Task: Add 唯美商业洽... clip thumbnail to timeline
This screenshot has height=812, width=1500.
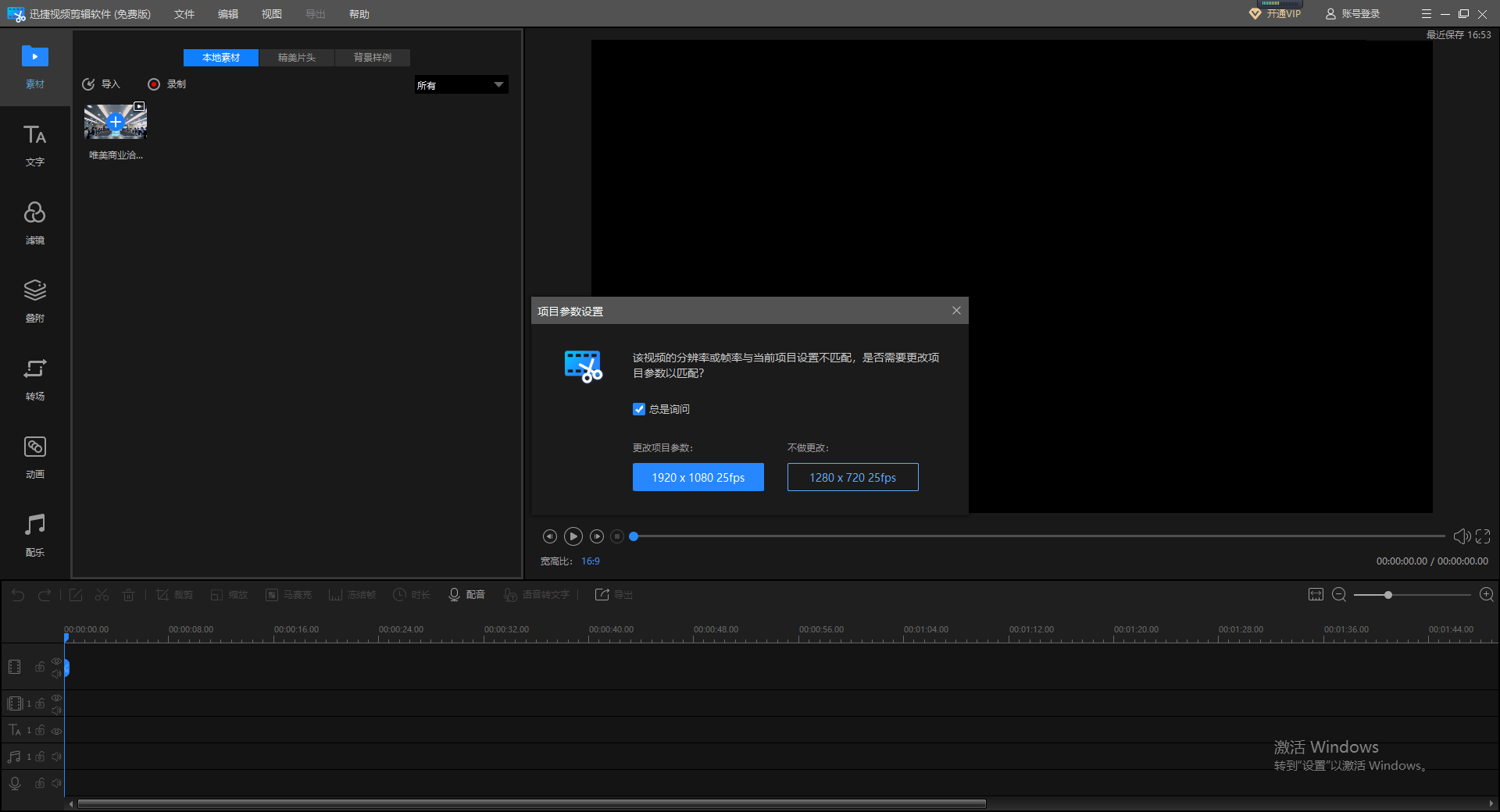Action: (116, 122)
